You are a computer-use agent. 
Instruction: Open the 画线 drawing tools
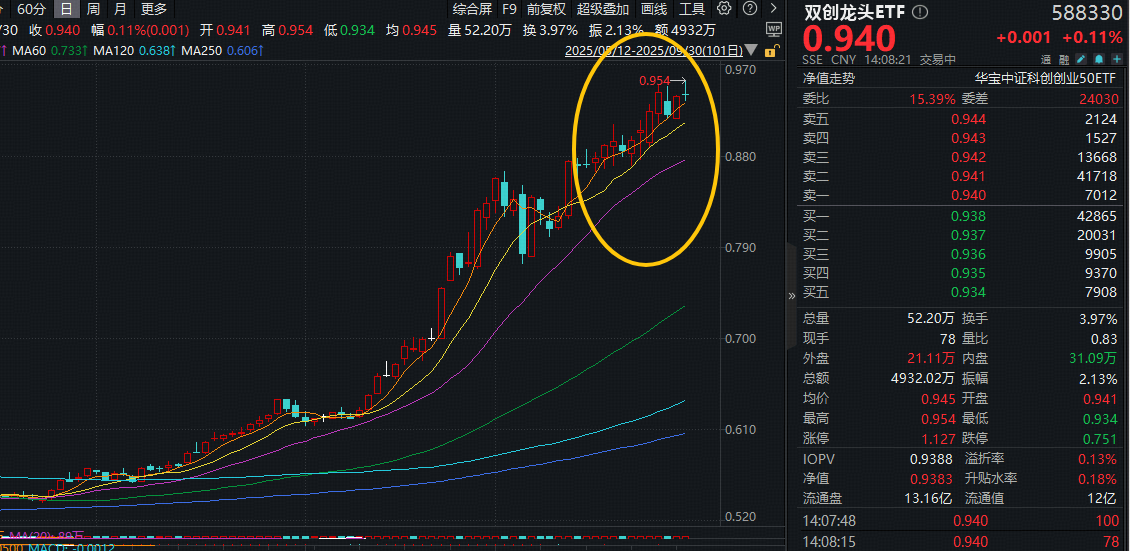tap(654, 9)
